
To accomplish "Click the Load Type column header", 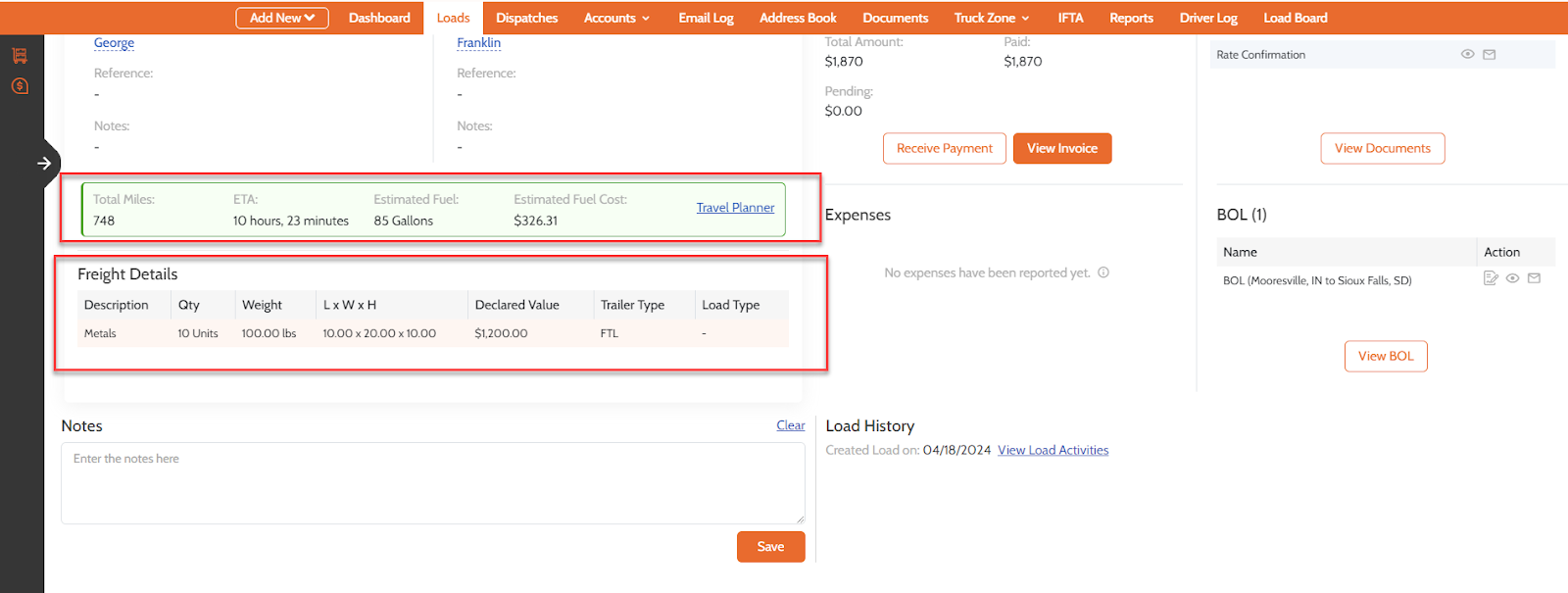I will (730, 305).
